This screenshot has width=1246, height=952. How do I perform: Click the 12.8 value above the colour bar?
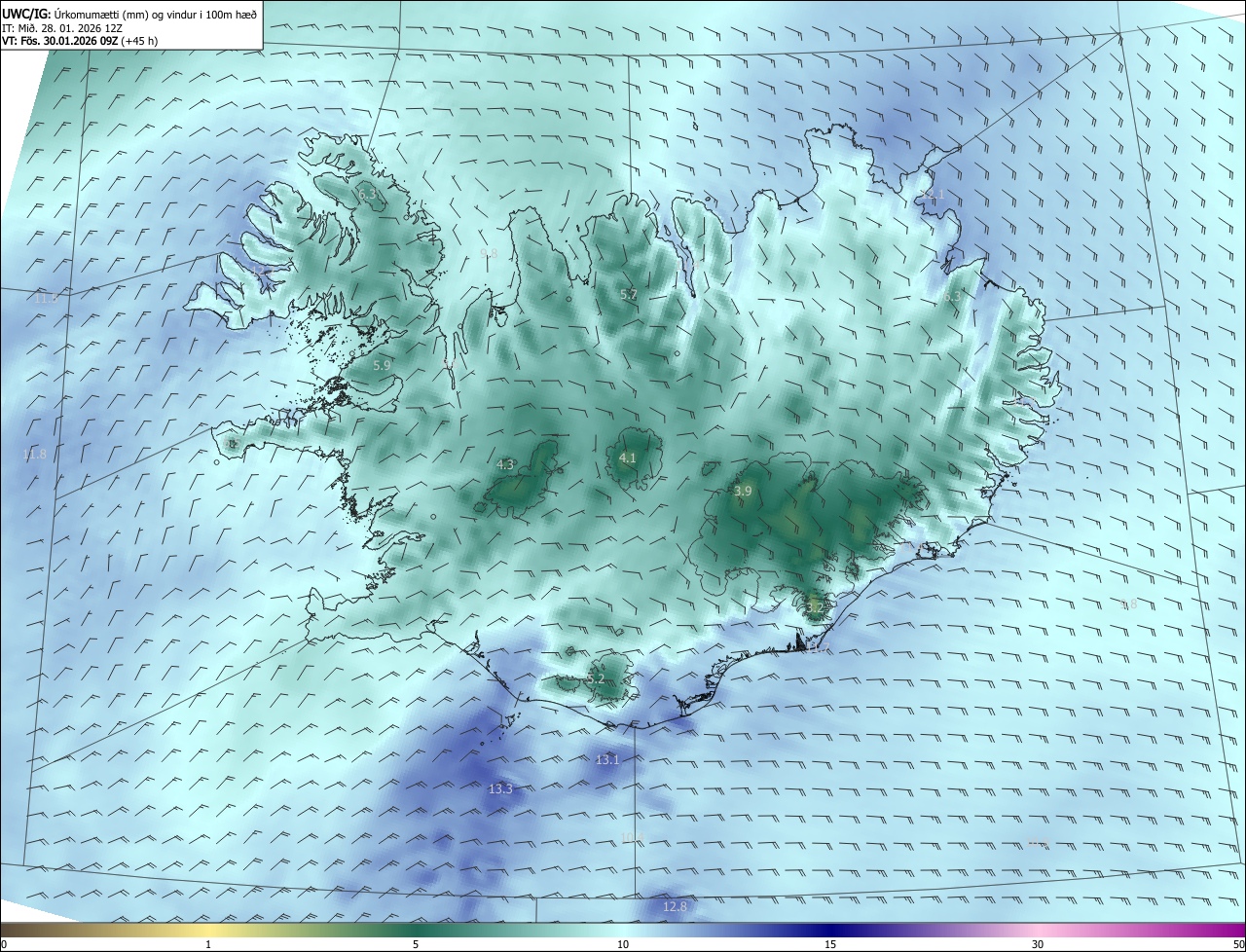[x=675, y=907]
